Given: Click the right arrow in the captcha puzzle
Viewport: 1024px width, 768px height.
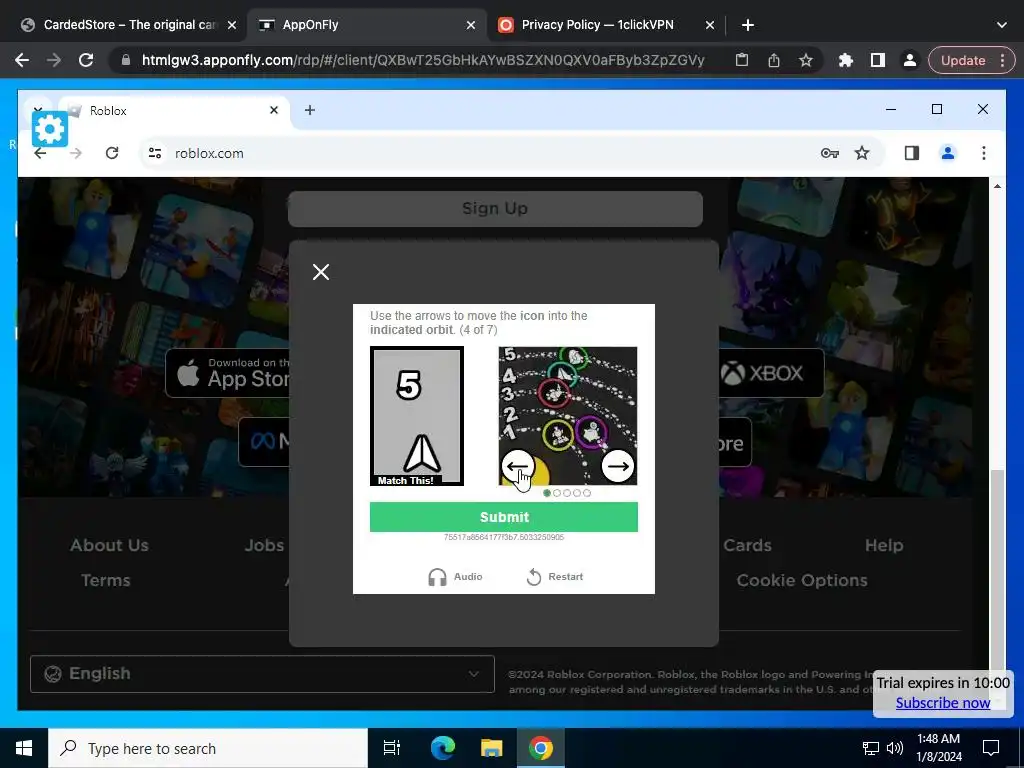Looking at the screenshot, I should tap(617, 466).
